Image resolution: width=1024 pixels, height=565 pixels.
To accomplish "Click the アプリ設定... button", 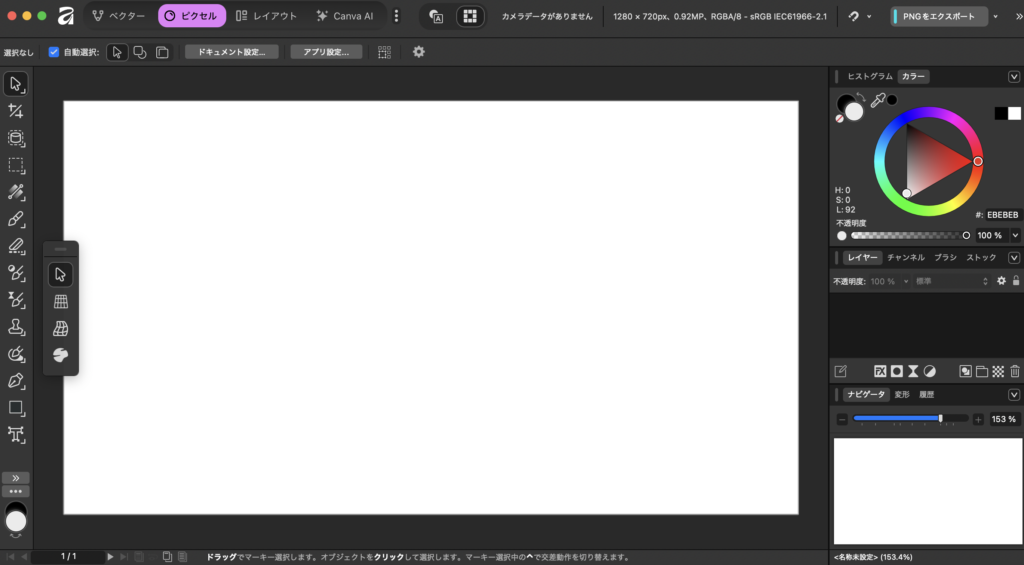I will pos(326,52).
